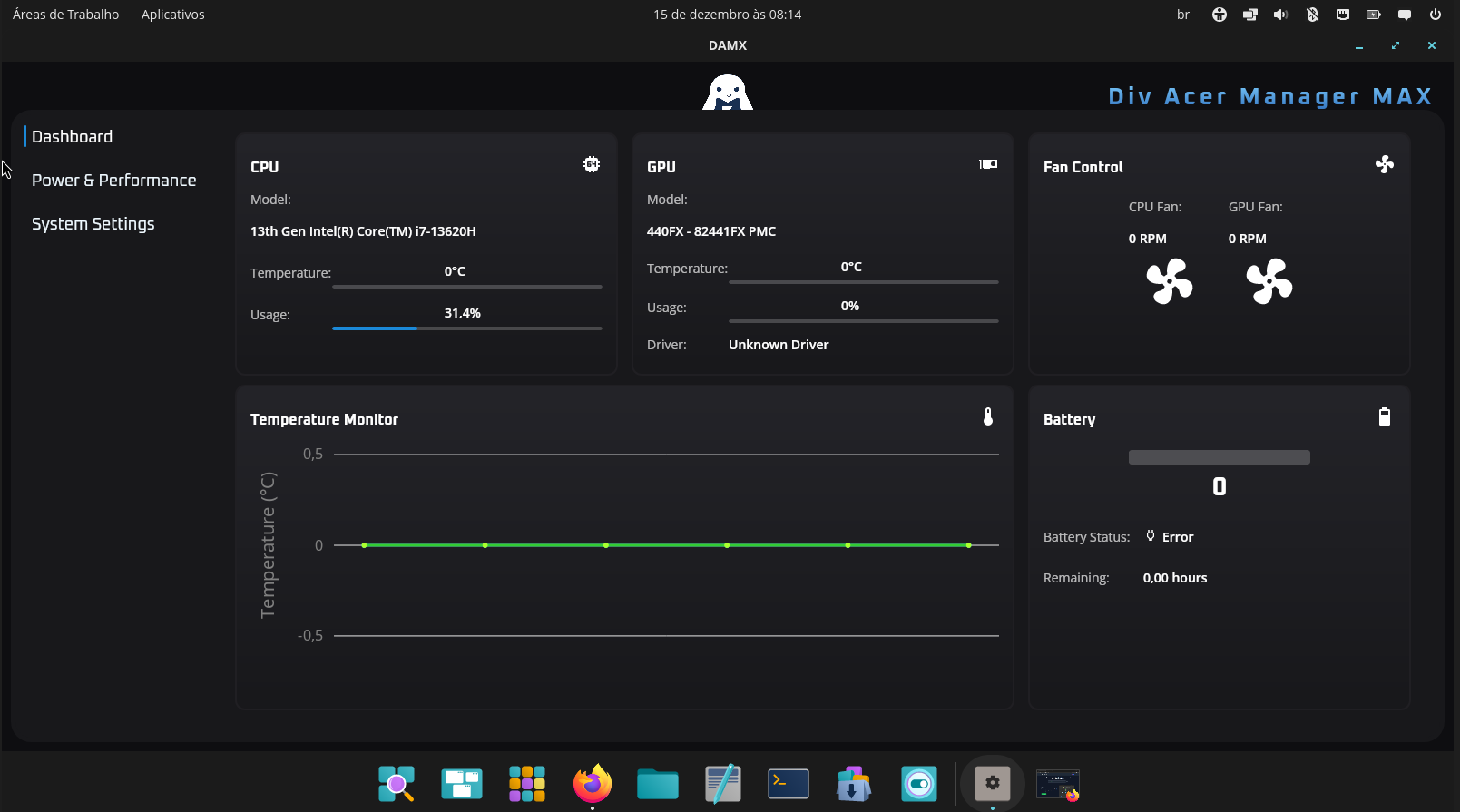Launch Firefox from the dock
The width and height of the screenshot is (1460, 812).
coord(593,784)
